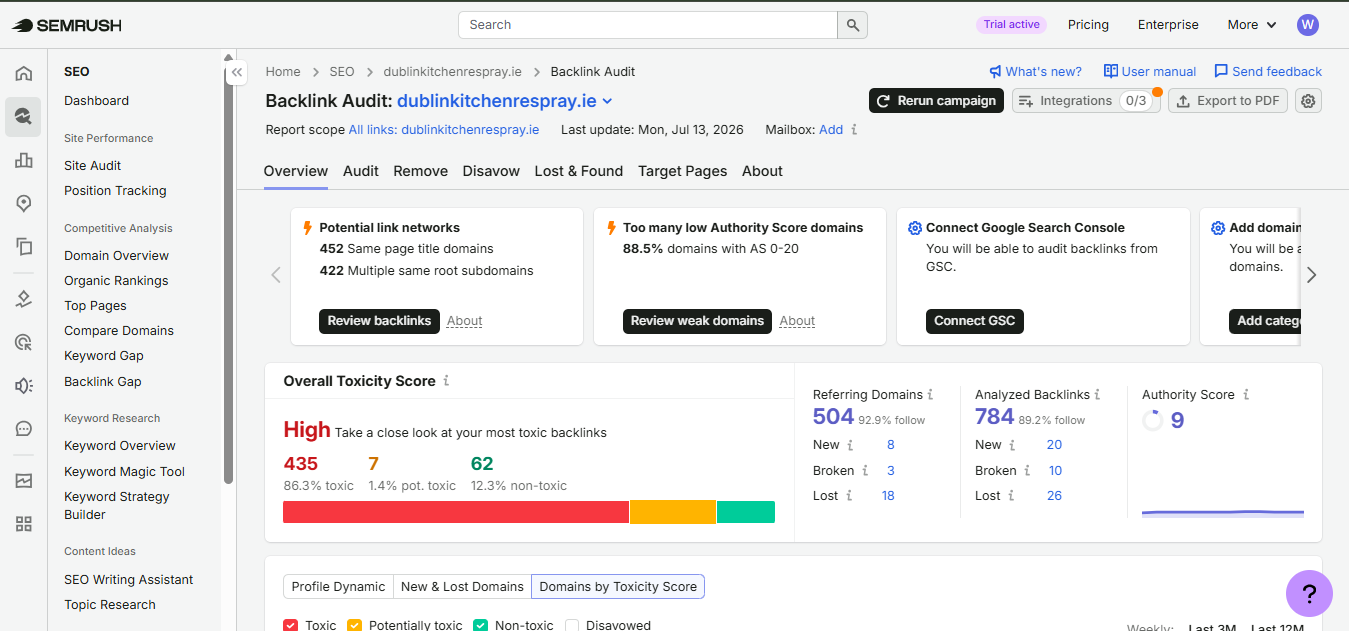
Task: Show next insight cards with right arrow
Action: tap(1312, 275)
